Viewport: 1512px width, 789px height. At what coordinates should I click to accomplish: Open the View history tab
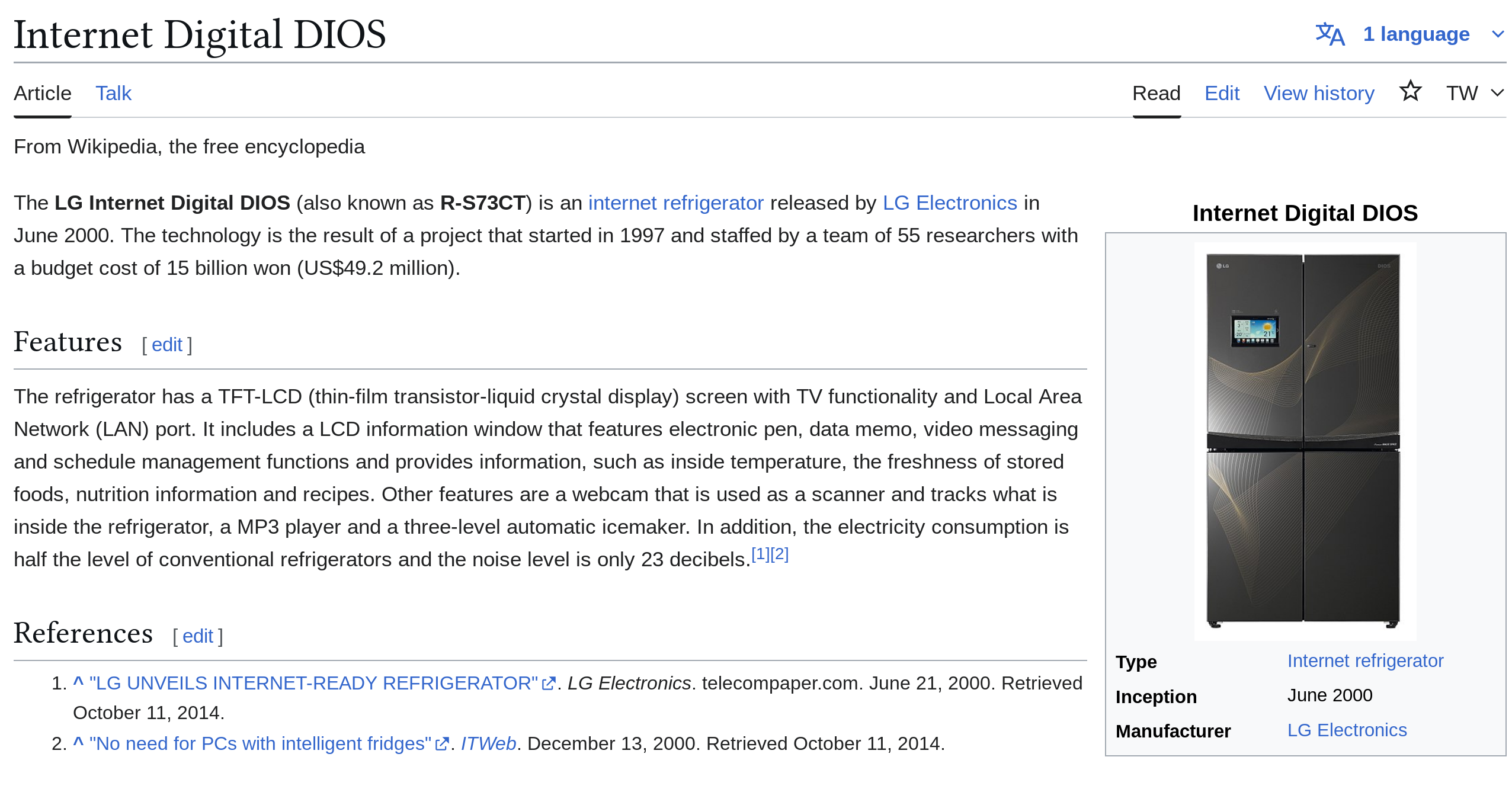pos(1318,93)
